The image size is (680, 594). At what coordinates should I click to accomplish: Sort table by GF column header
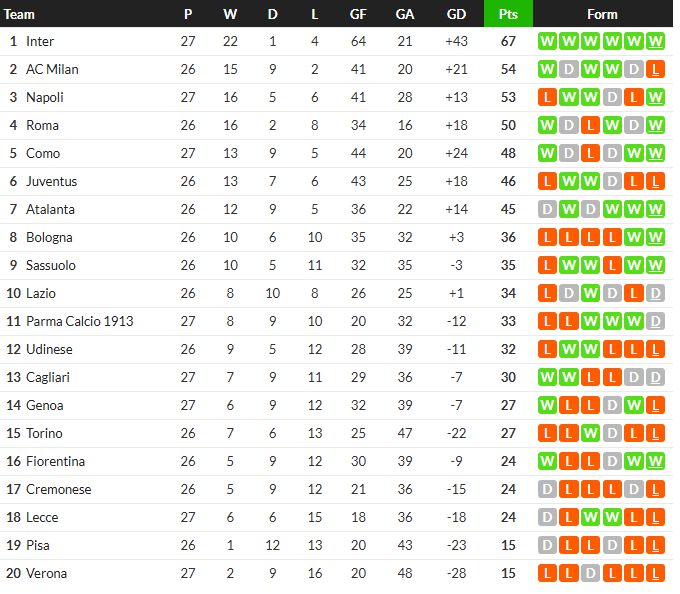[358, 14]
